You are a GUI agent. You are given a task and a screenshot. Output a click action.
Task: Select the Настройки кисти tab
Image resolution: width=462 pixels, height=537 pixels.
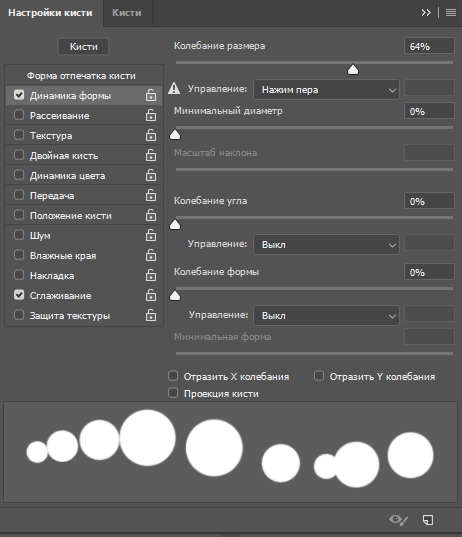(x=50, y=13)
